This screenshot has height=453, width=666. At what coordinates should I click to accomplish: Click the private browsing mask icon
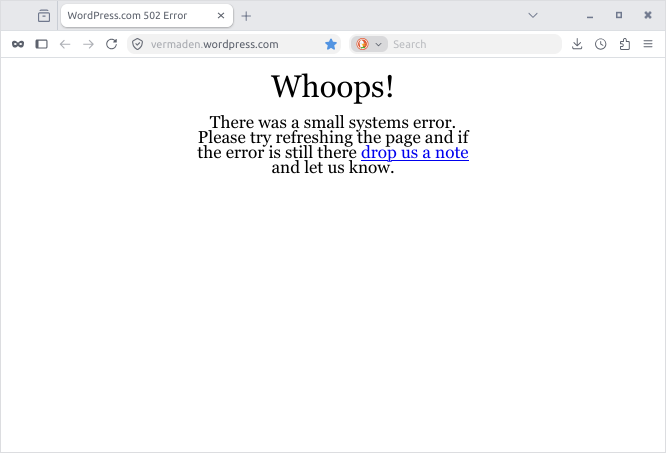18,44
